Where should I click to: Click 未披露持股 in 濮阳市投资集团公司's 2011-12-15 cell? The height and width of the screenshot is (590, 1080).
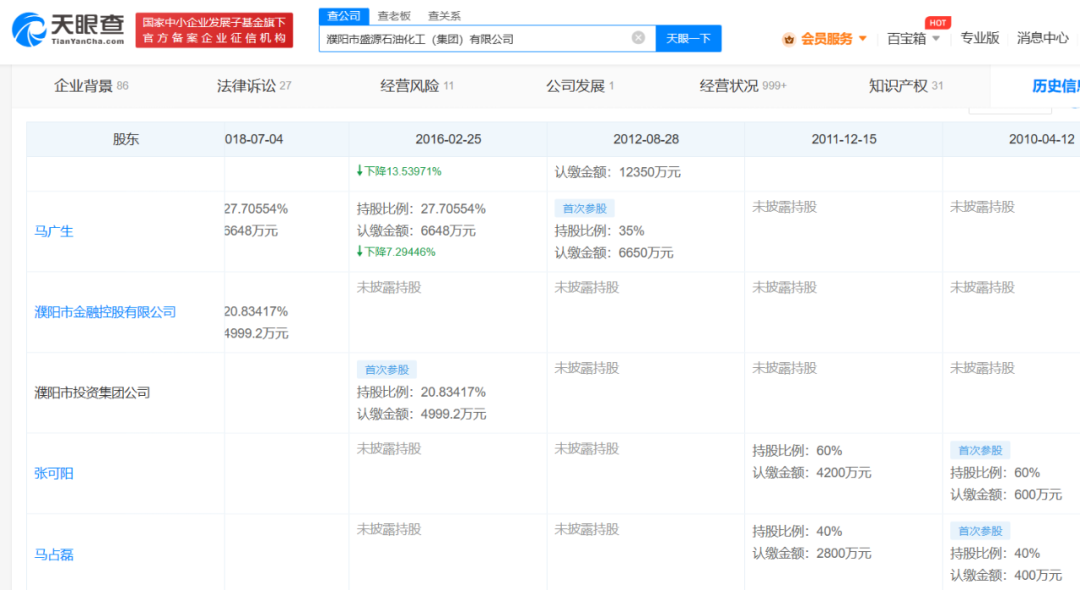785,368
